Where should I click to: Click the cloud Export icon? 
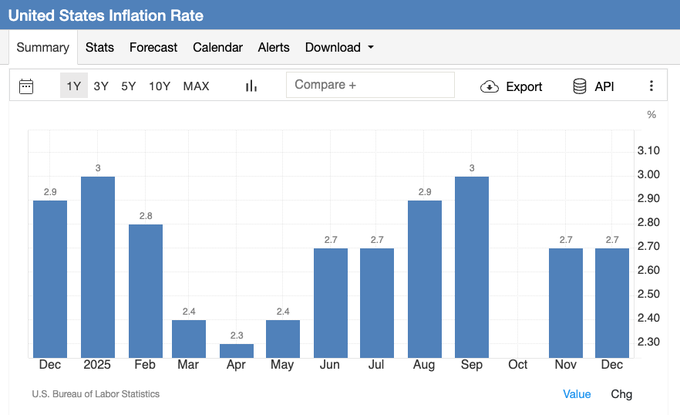point(489,86)
